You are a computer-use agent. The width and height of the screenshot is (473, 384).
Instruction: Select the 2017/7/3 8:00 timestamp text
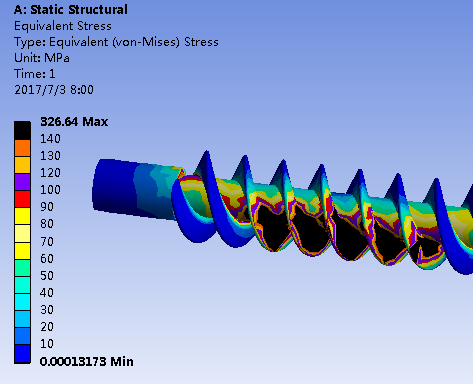coord(54,90)
